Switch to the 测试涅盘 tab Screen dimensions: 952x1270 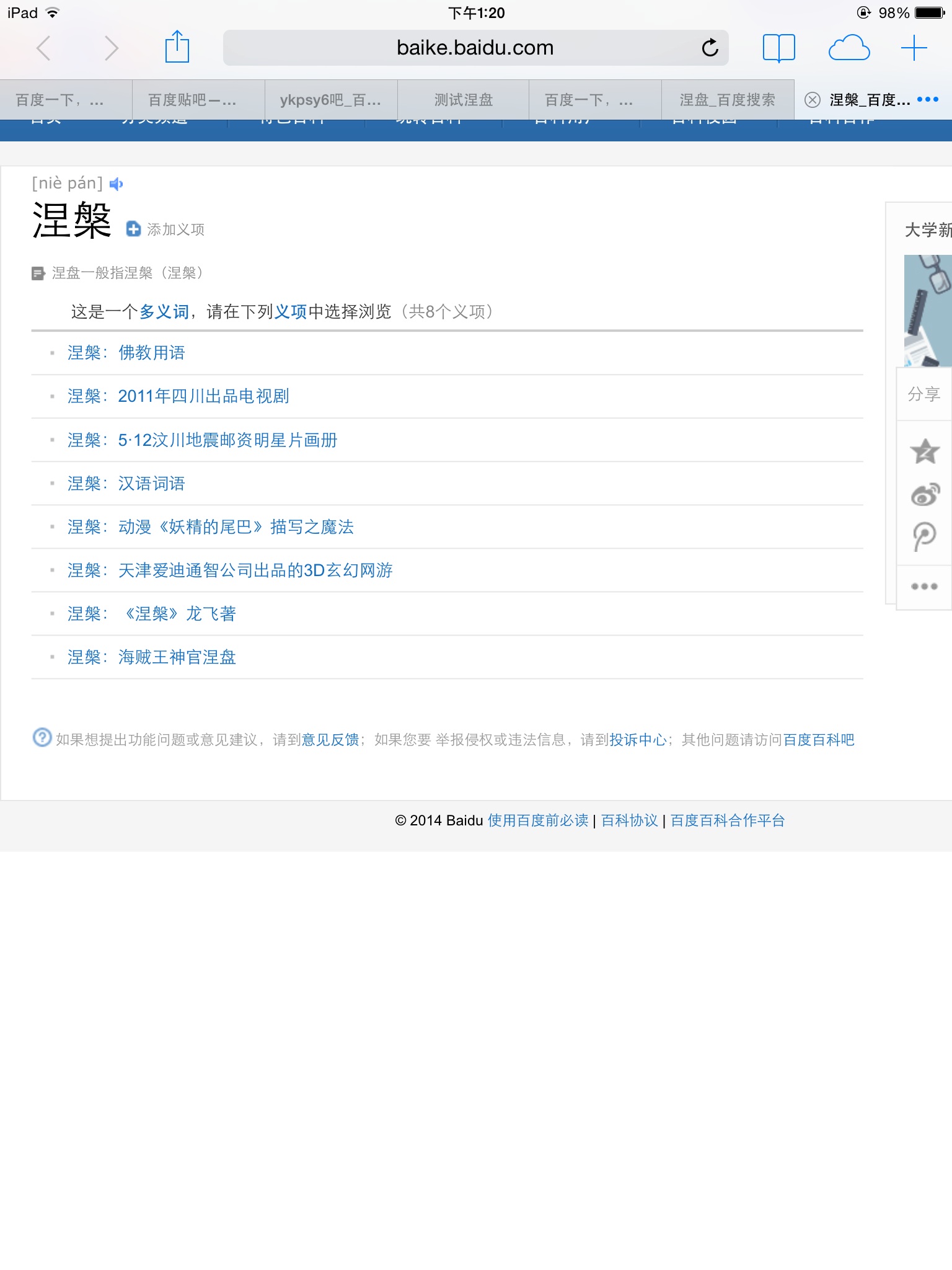(x=464, y=100)
